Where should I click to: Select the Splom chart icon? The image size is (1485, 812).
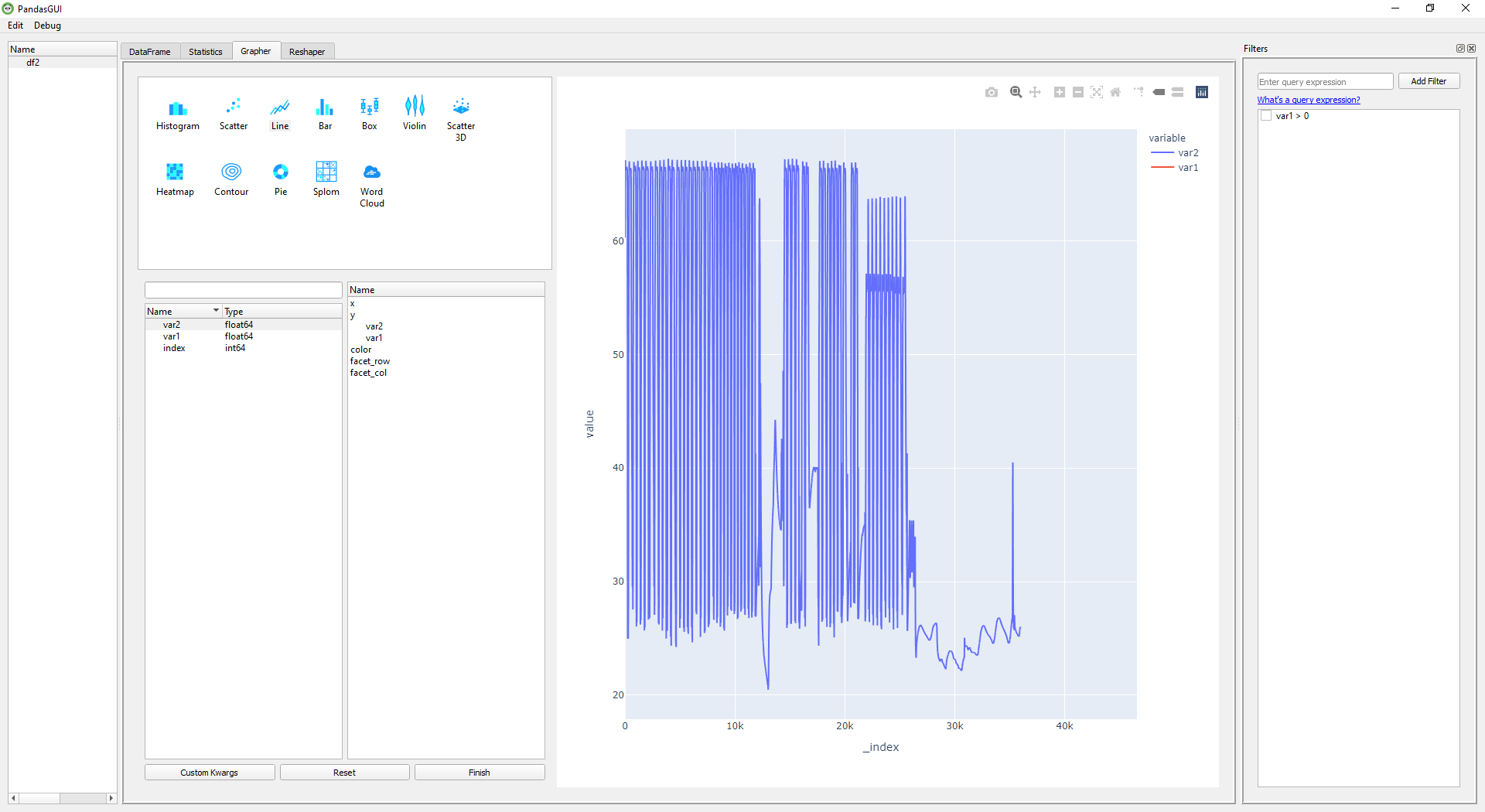pos(326,179)
